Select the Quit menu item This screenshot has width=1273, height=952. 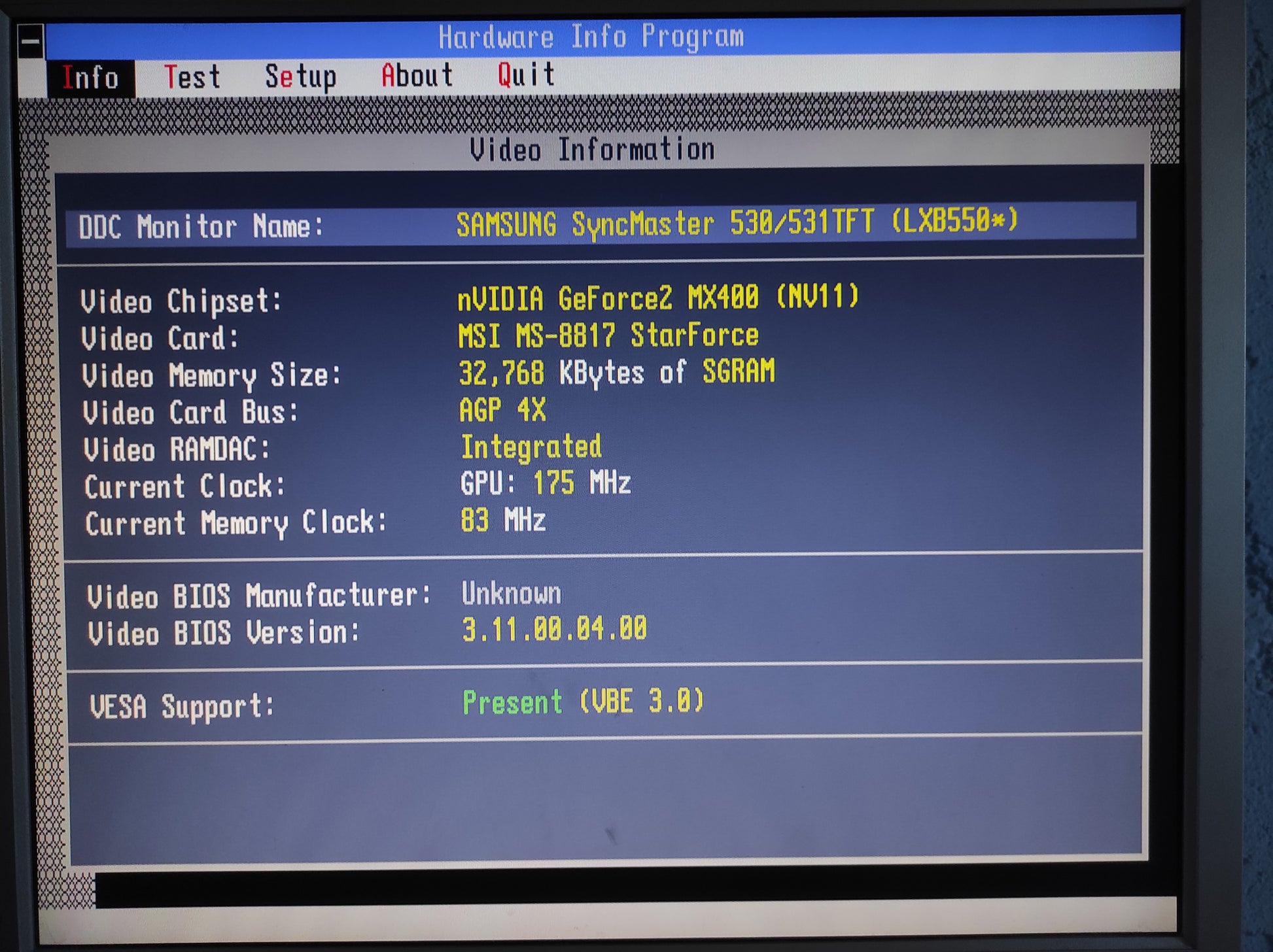[x=526, y=75]
